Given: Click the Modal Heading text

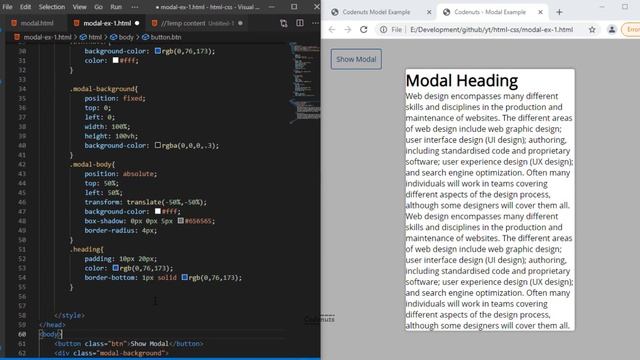Looking at the screenshot, I should click(x=462, y=80).
